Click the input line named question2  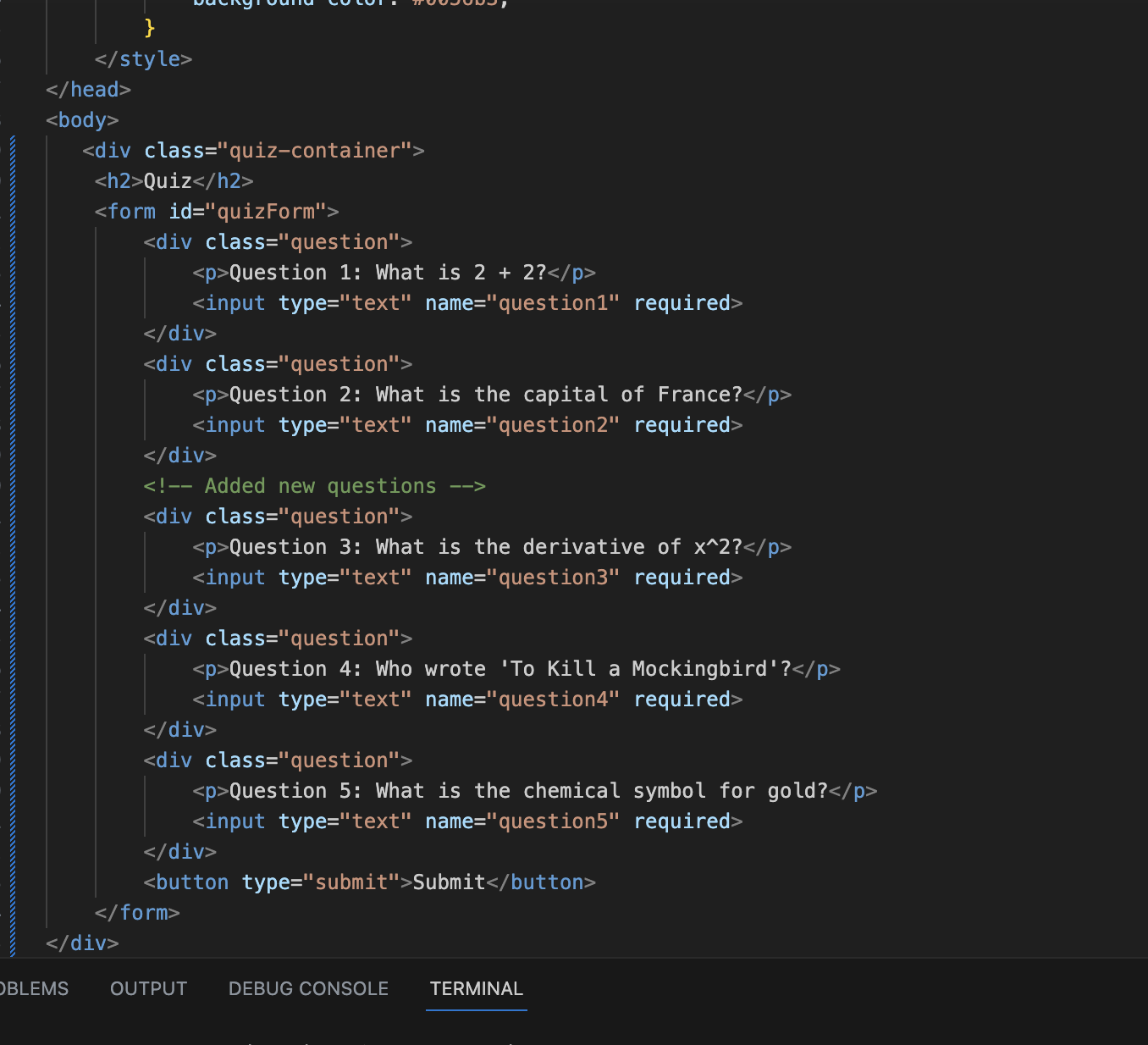(x=467, y=425)
